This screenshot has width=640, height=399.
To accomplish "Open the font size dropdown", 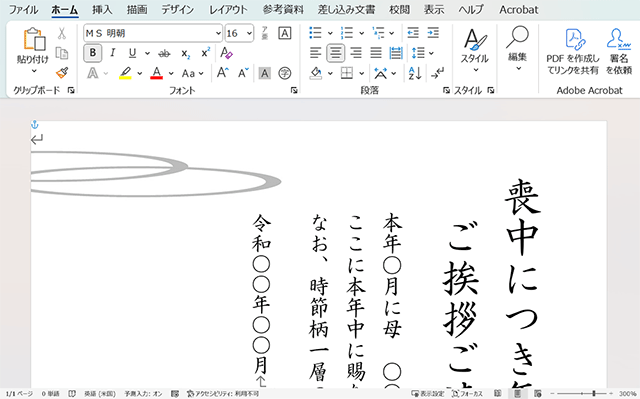I will 249,33.
